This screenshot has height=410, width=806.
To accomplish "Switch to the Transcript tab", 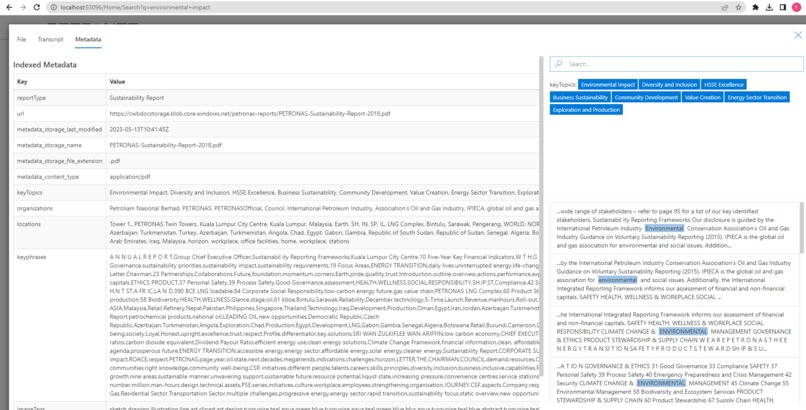I will [50, 39].
